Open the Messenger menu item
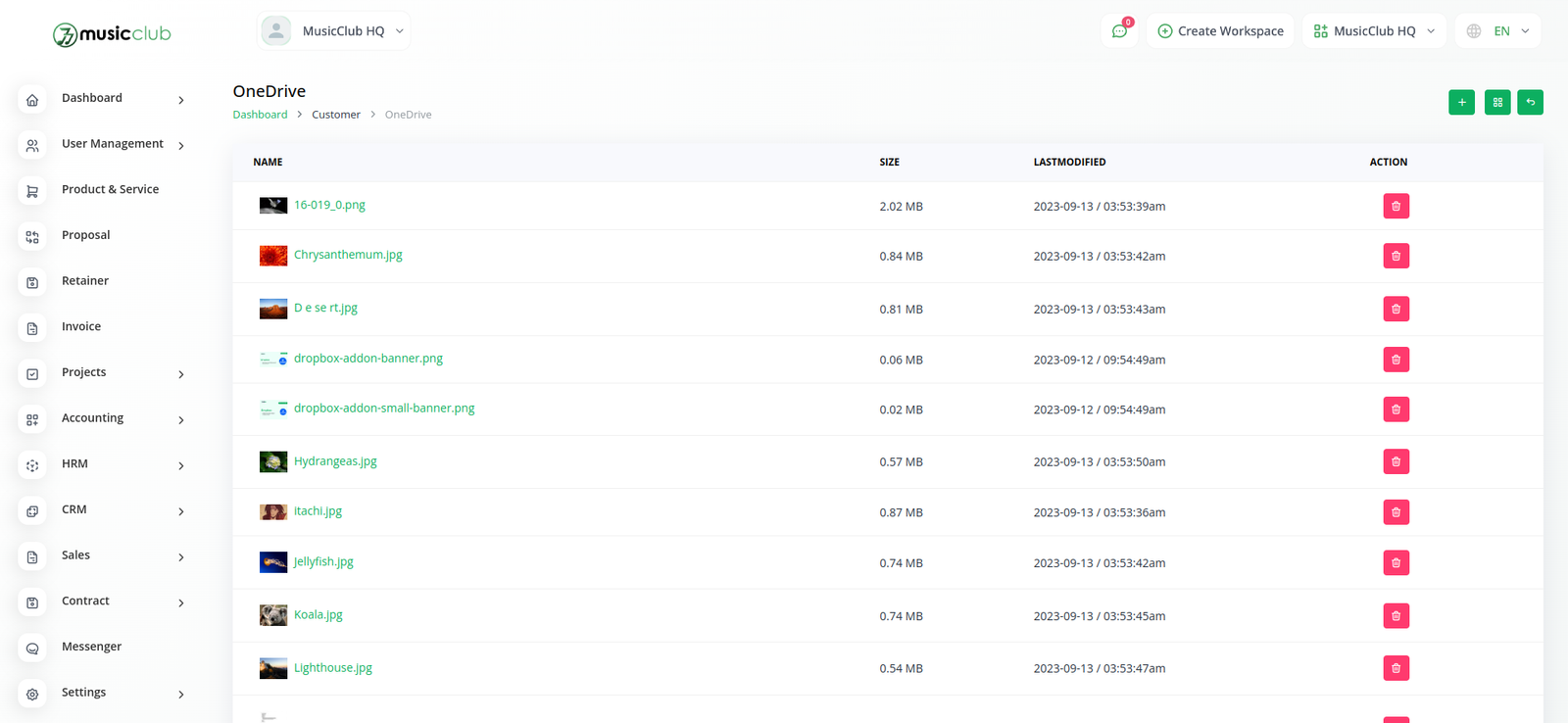 tap(92, 647)
